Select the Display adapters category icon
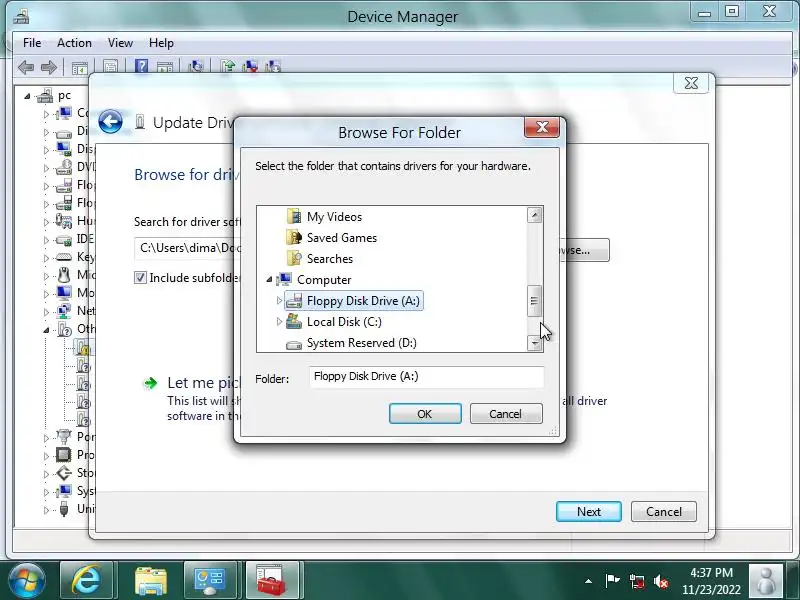The image size is (800, 600). click(63, 149)
